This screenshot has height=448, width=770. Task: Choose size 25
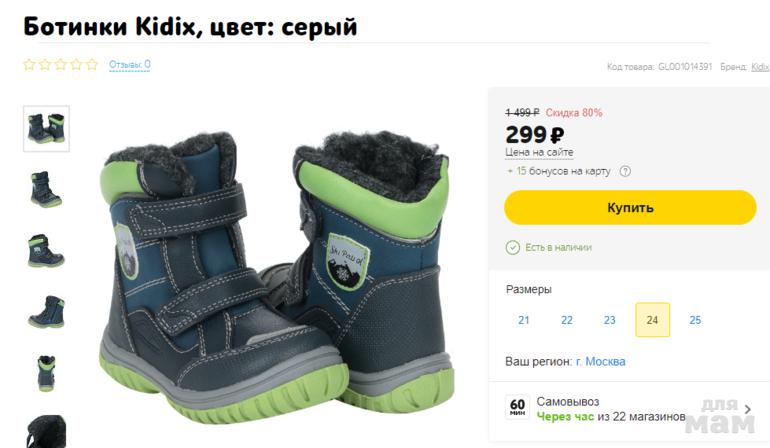pos(695,320)
